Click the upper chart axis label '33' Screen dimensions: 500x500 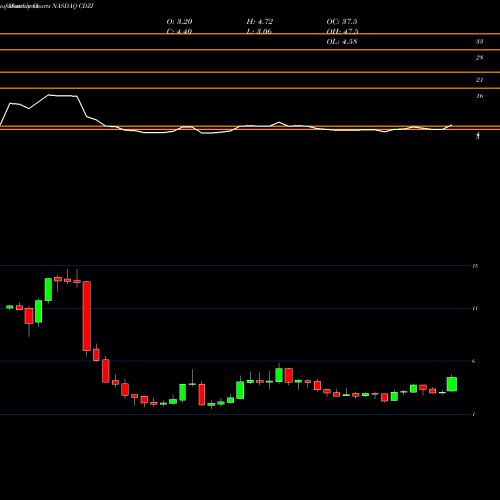pyautogui.click(x=479, y=42)
